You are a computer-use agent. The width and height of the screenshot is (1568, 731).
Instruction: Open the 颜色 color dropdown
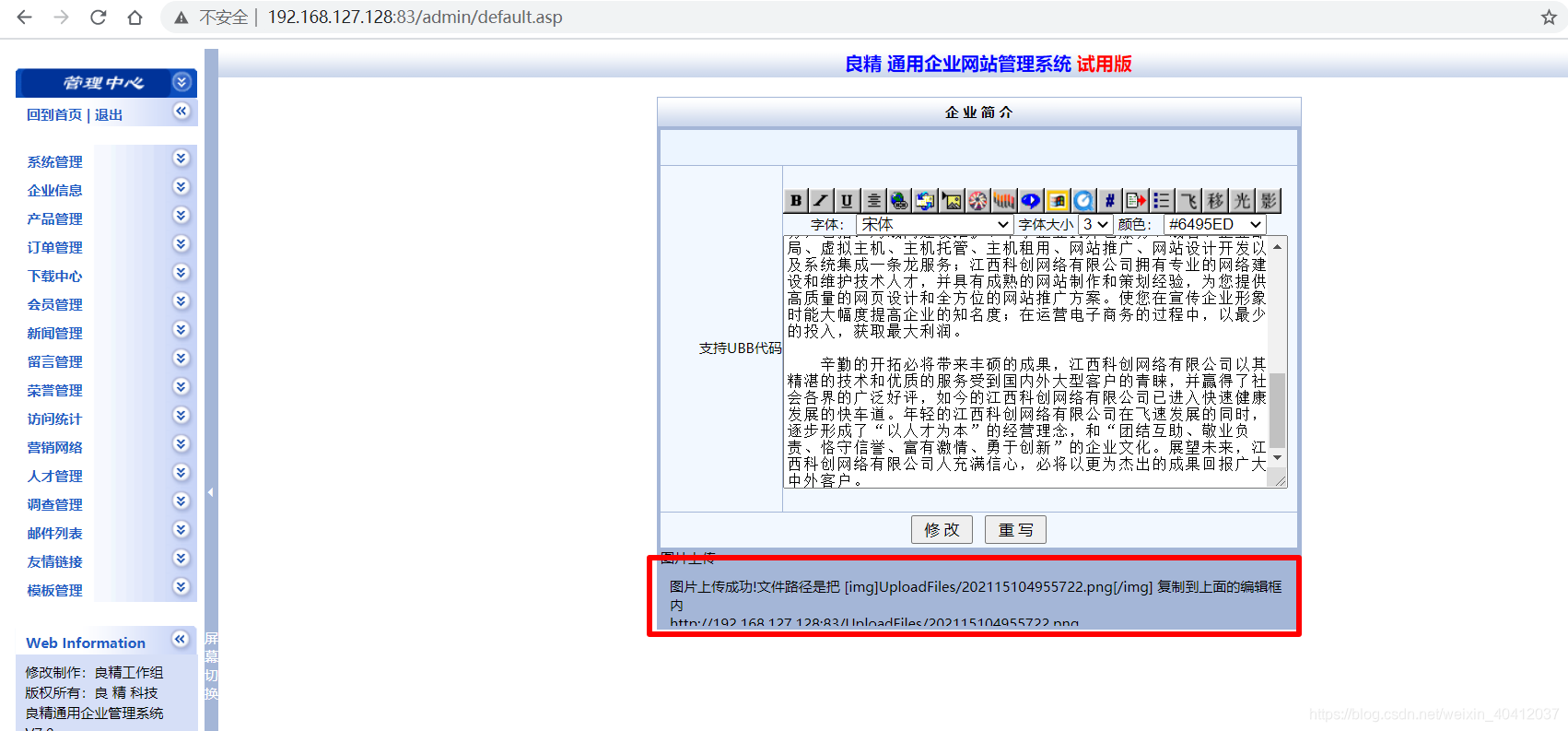[1215, 225]
